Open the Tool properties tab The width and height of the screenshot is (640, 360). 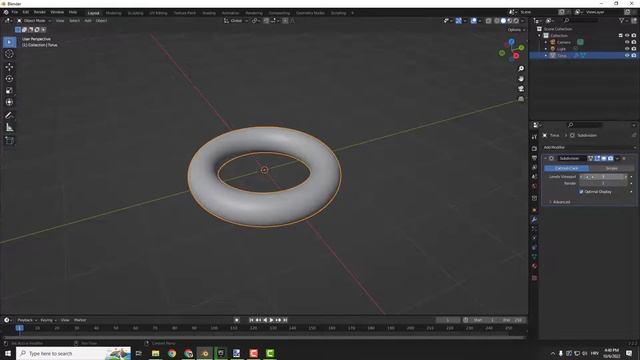coord(534,137)
